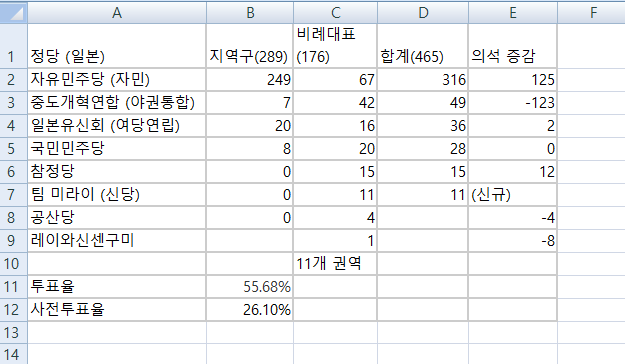Select row 2 header
The width and height of the screenshot is (625, 364).
pyautogui.click(x=14, y=80)
